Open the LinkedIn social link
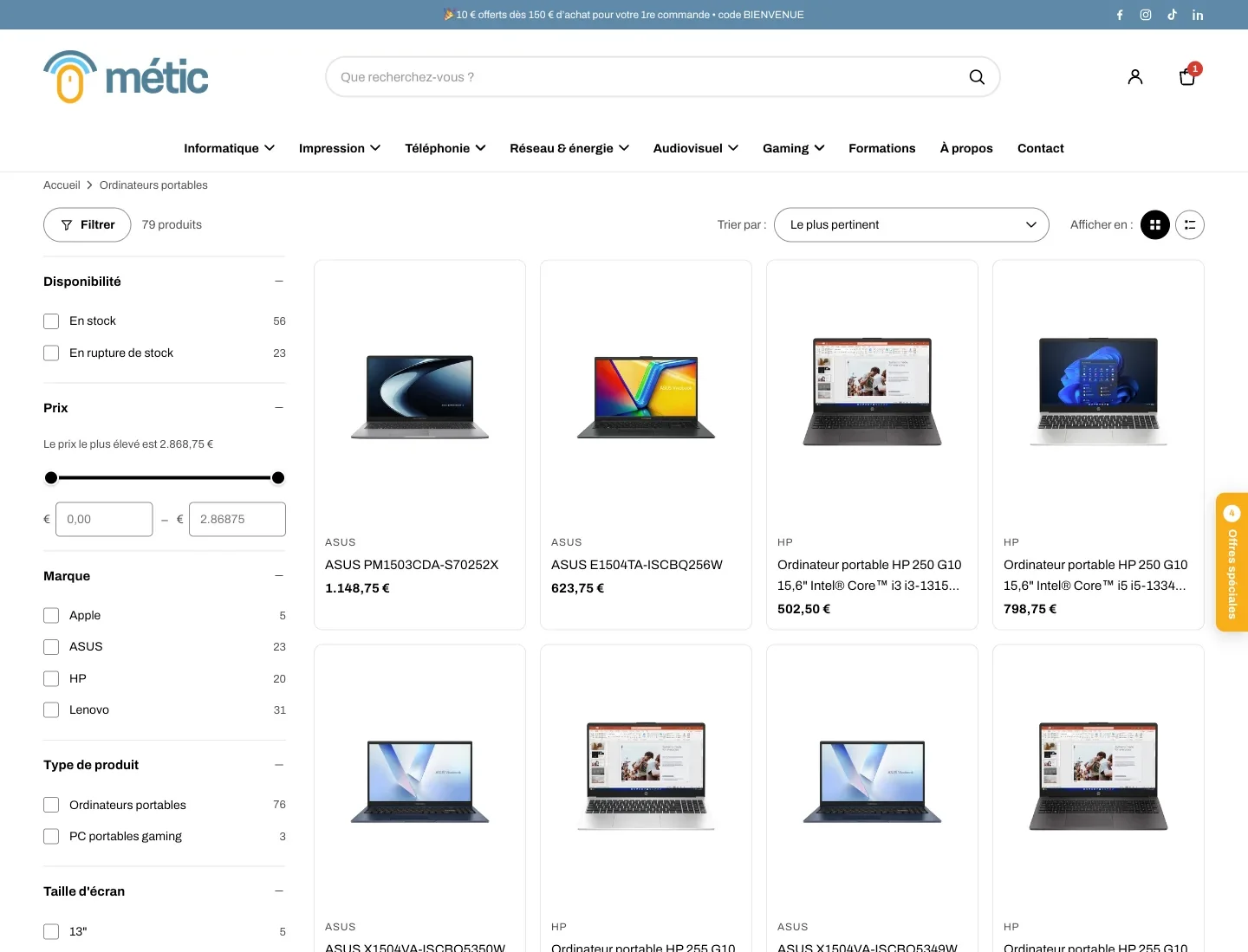The width and height of the screenshot is (1248, 952). coord(1198,15)
